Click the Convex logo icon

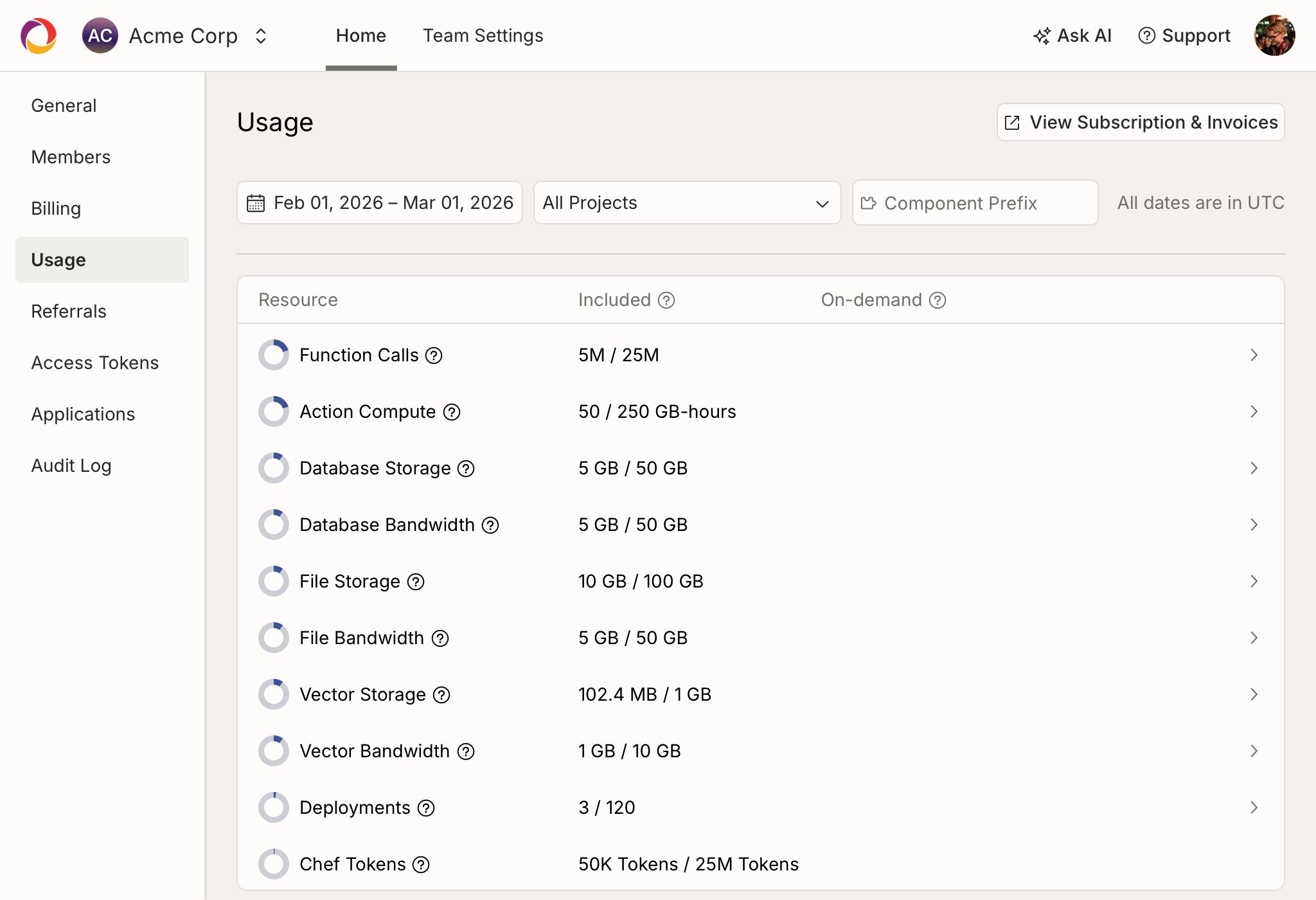(x=38, y=35)
